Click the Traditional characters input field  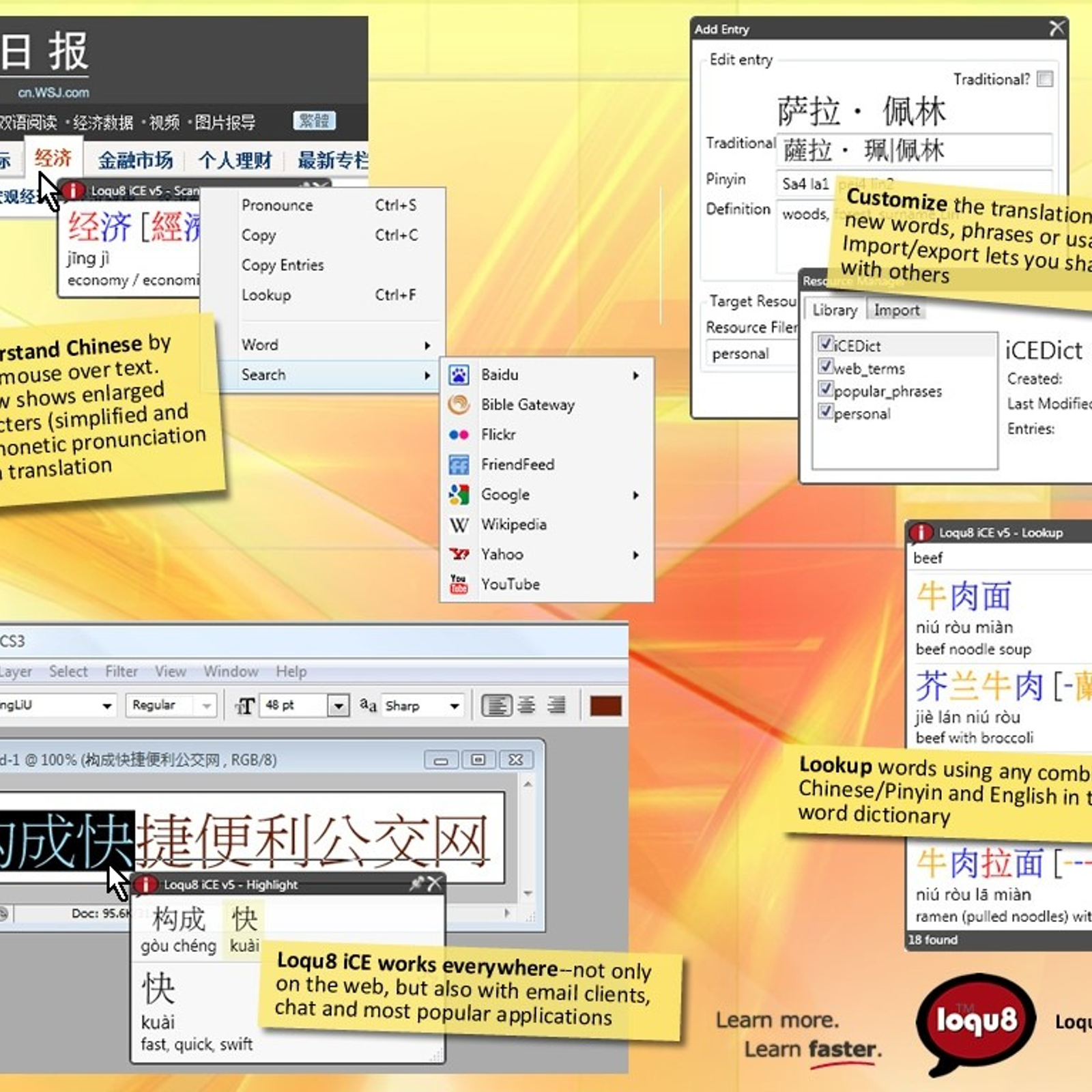coord(914,149)
